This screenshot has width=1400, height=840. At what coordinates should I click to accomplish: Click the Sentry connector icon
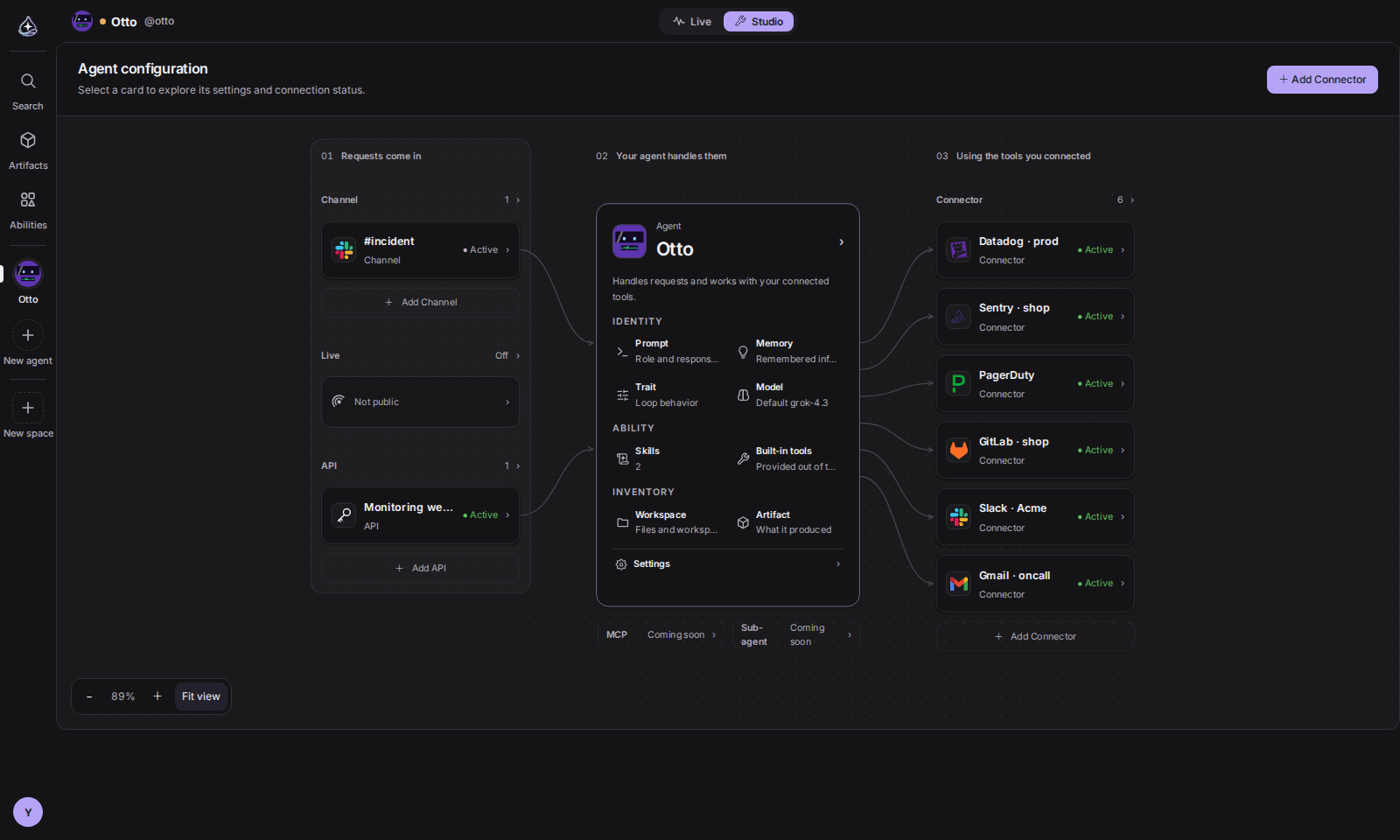click(x=959, y=317)
